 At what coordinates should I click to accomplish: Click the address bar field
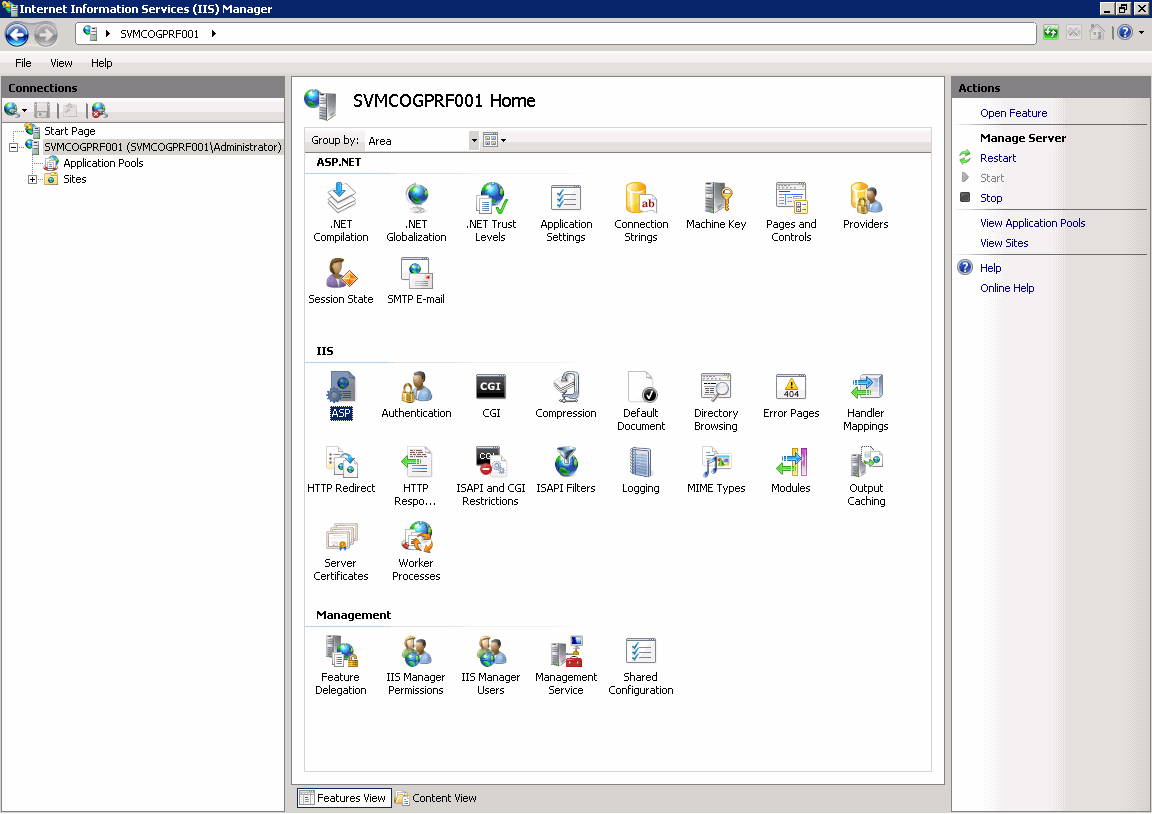coord(555,34)
